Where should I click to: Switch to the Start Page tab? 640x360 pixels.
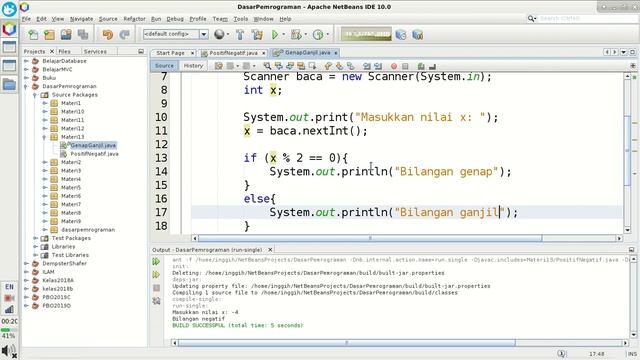(170, 53)
